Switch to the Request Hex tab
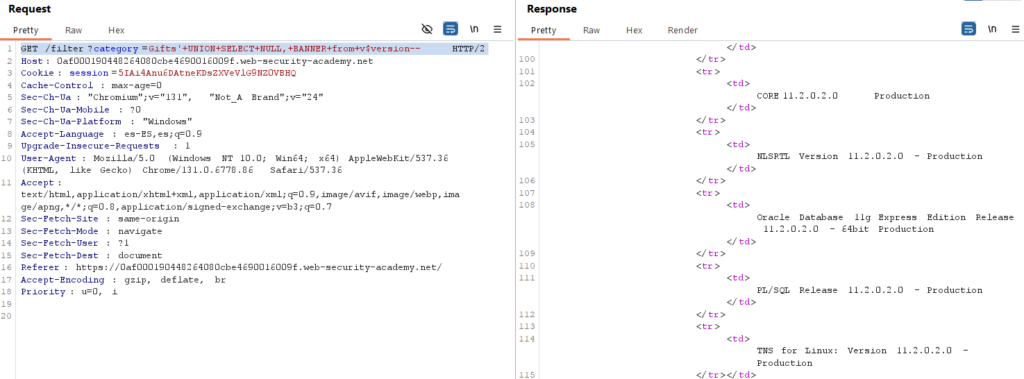 (x=116, y=30)
